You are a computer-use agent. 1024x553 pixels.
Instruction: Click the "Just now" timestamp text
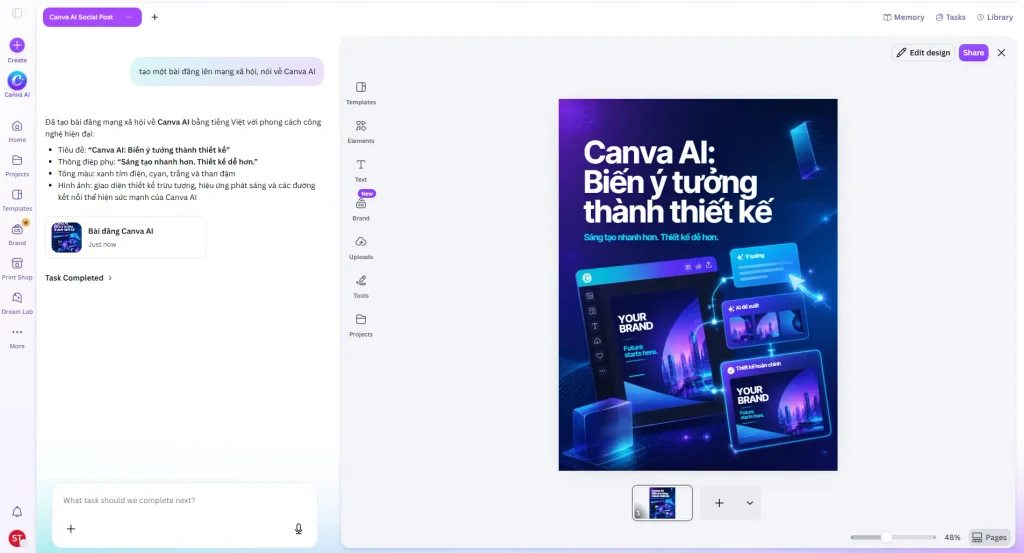coord(102,245)
